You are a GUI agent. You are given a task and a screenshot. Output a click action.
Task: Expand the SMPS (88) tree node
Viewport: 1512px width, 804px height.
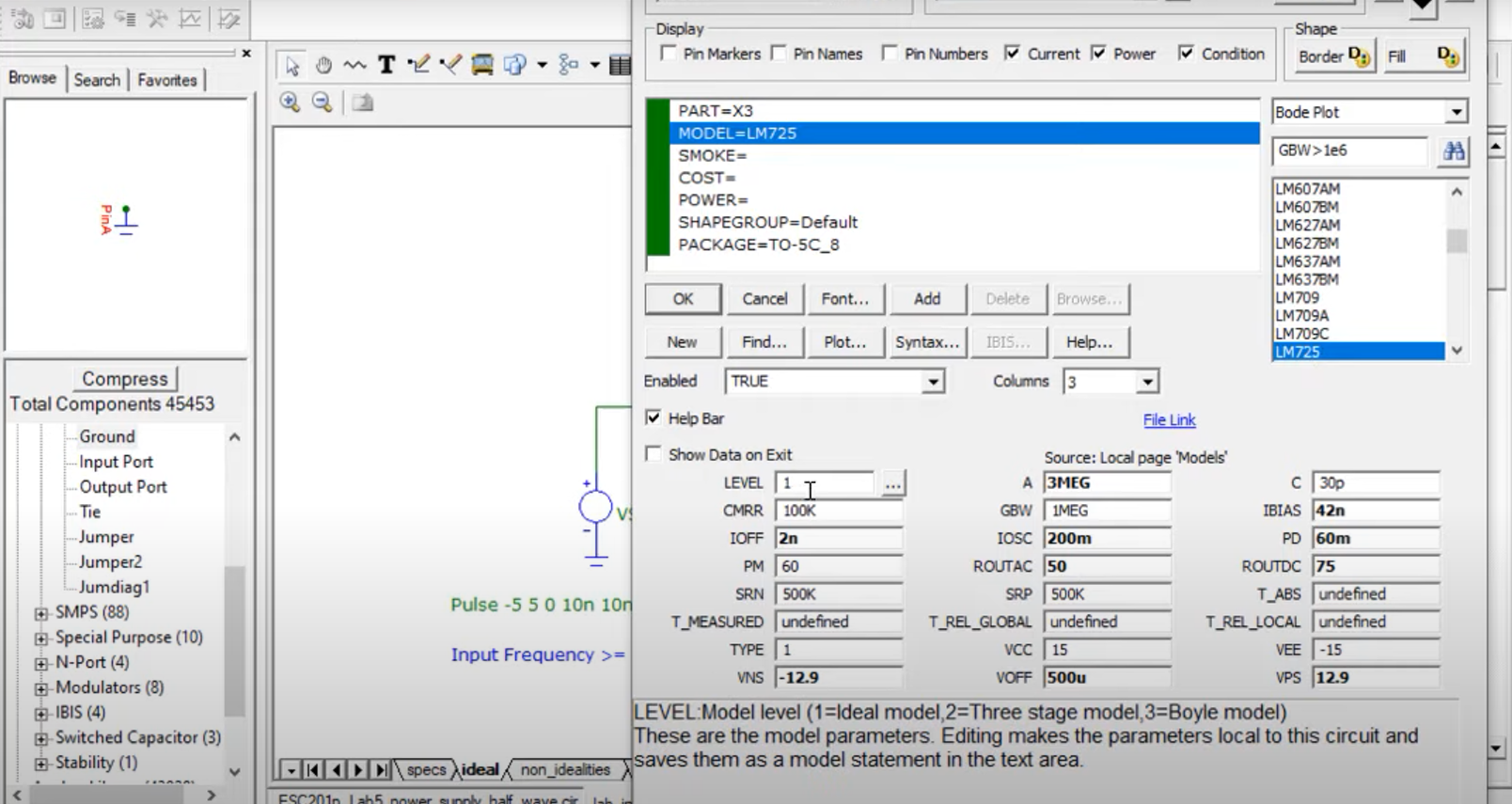(41, 613)
